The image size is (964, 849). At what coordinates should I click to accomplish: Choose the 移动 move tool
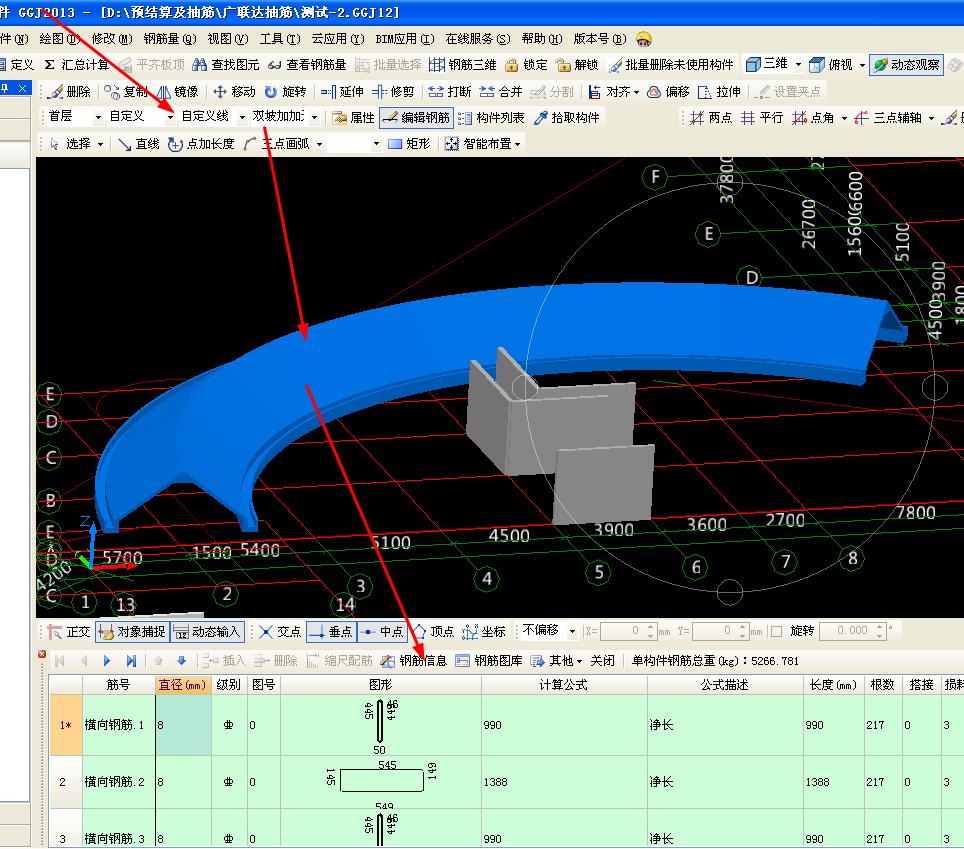[x=234, y=92]
